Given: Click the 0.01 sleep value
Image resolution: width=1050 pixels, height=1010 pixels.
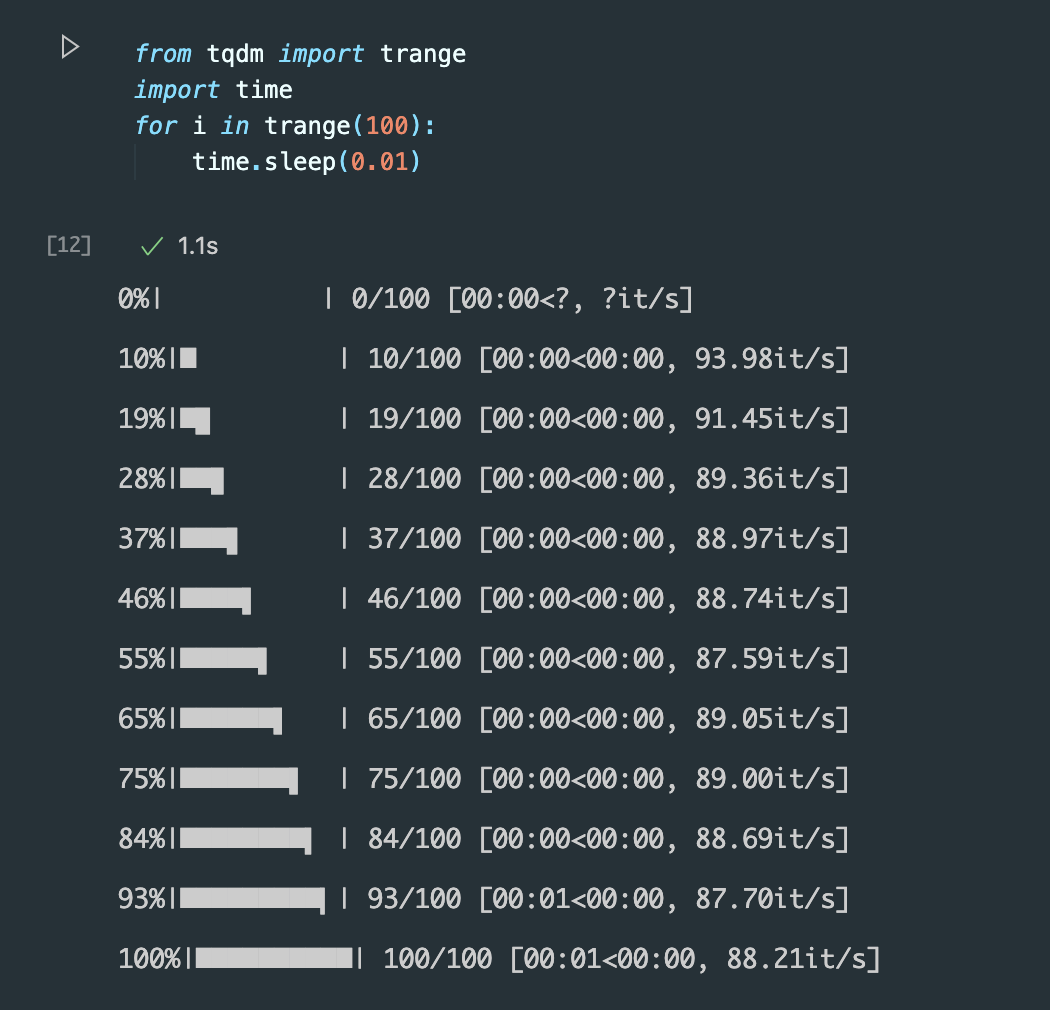Looking at the screenshot, I should 379,161.
